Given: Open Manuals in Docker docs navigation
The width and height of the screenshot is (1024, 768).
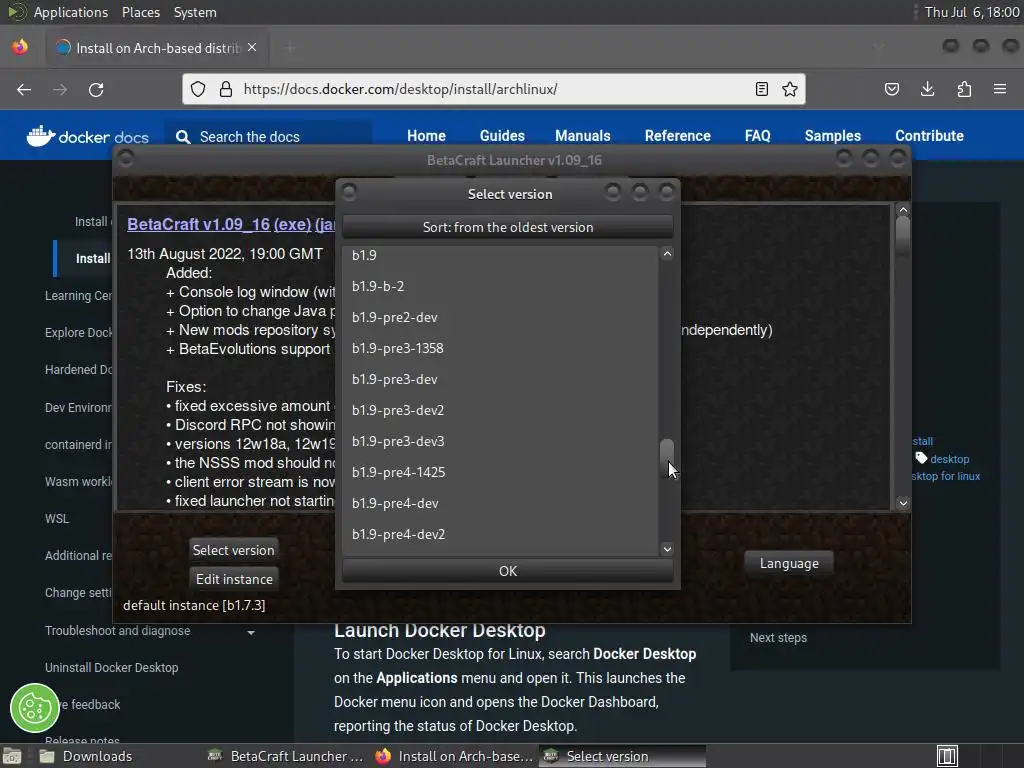Looking at the screenshot, I should pyautogui.click(x=583, y=136).
